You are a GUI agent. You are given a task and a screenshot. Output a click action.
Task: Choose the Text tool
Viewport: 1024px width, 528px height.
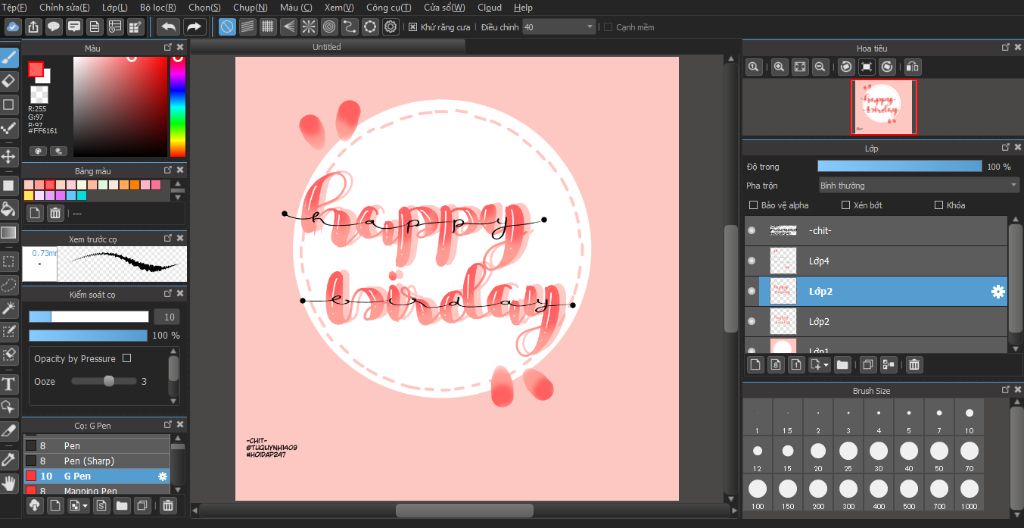point(9,384)
